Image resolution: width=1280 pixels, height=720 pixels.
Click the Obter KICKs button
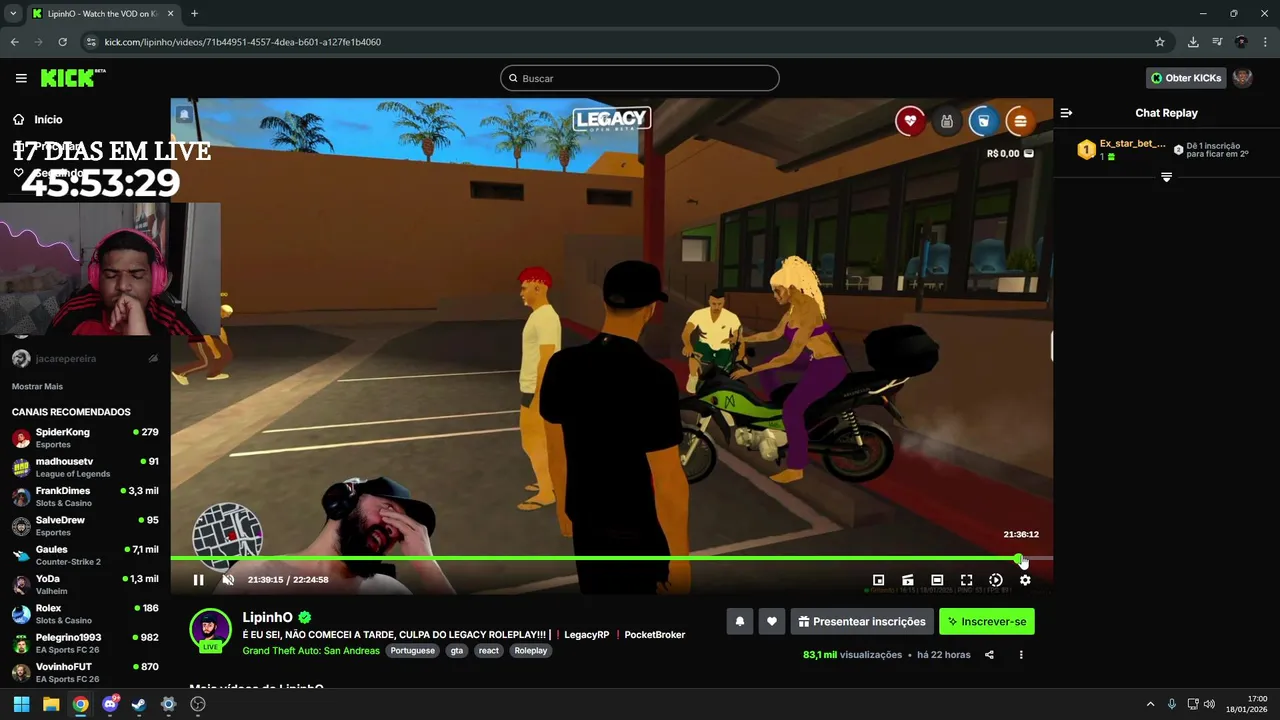1186,78
